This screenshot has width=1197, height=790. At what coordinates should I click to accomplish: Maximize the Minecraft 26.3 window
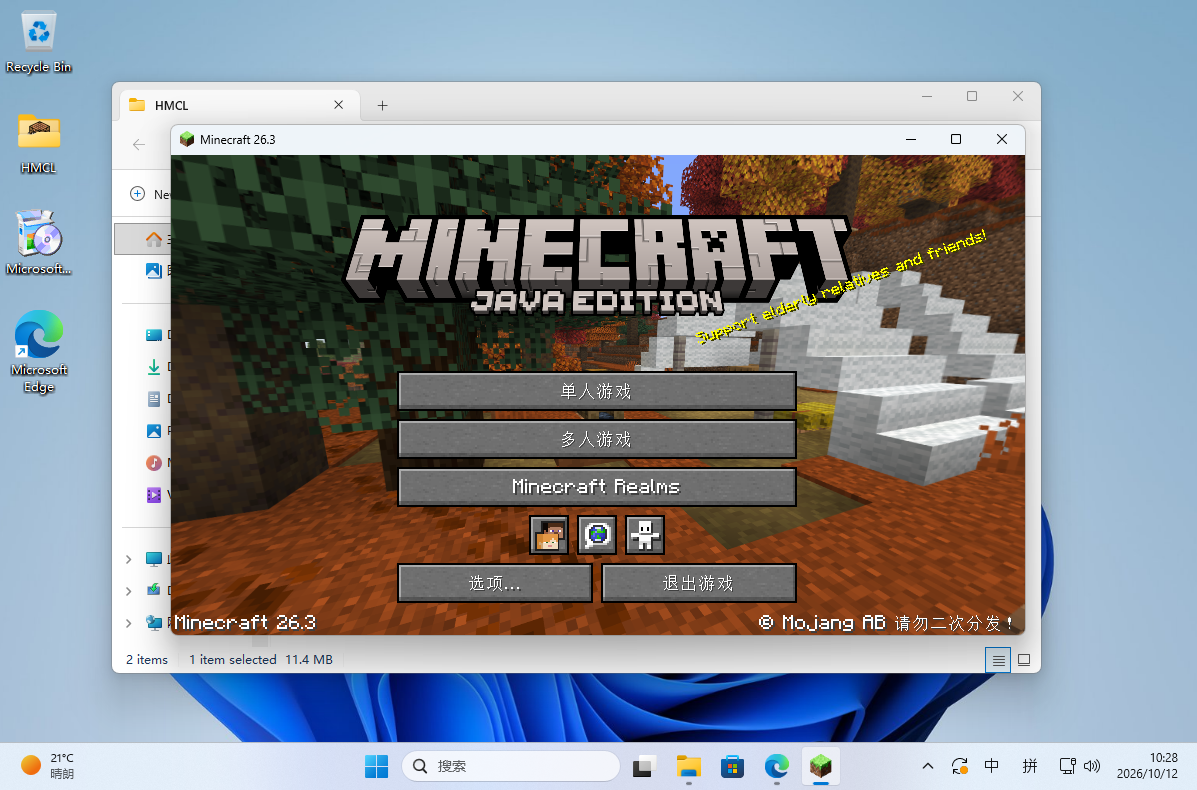(x=956, y=139)
